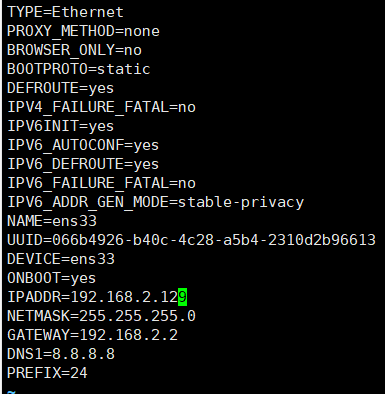Screen dimensions: 385x394
Task: Click the green highlighted cursor on IPADDR
Action: pyautogui.click(x=183, y=297)
